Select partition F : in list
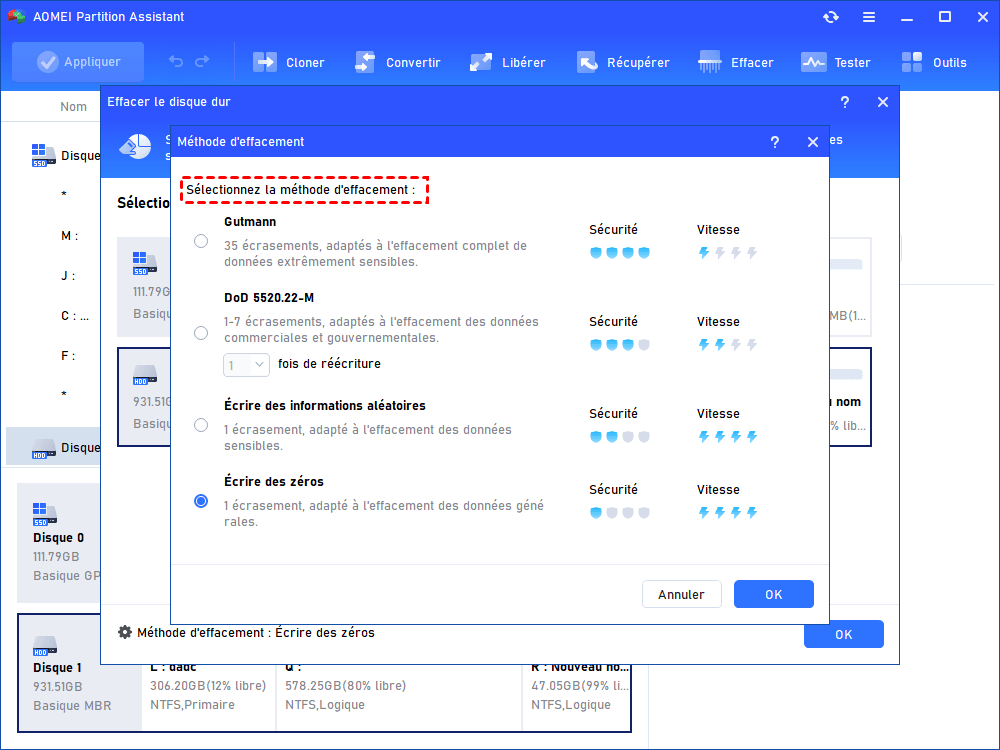The width and height of the screenshot is (1000, 750). [x=68, y=356]
